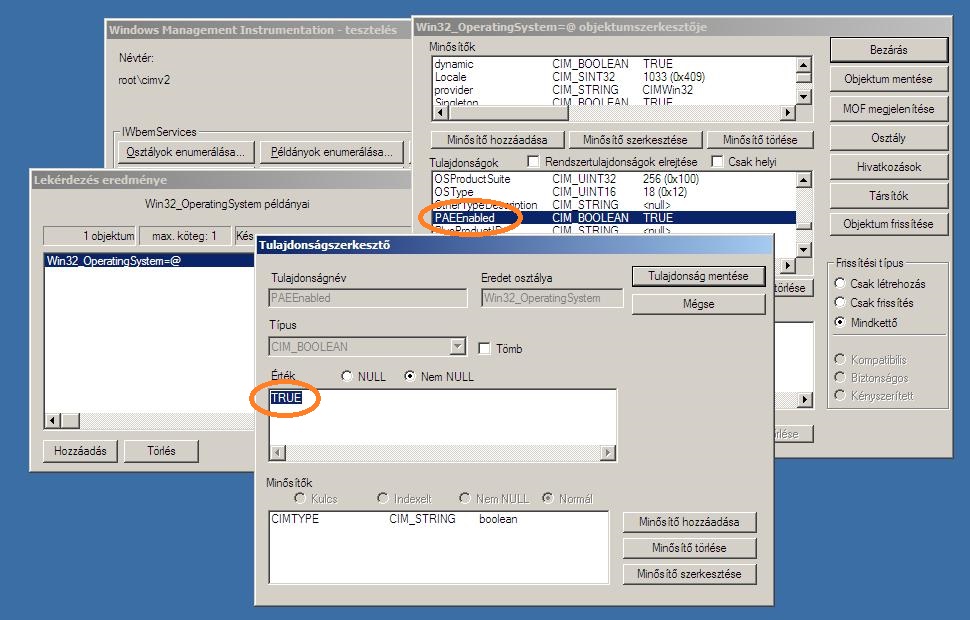
Task: Select the CIMTYPE qualifier row
Action: tap(438, 519)
